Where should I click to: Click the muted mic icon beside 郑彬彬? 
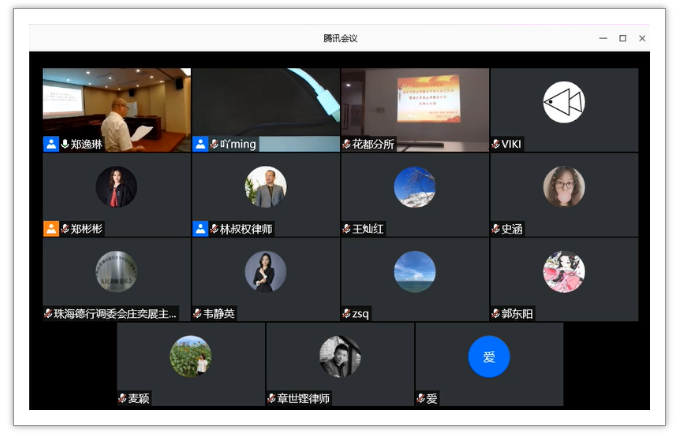65,228
